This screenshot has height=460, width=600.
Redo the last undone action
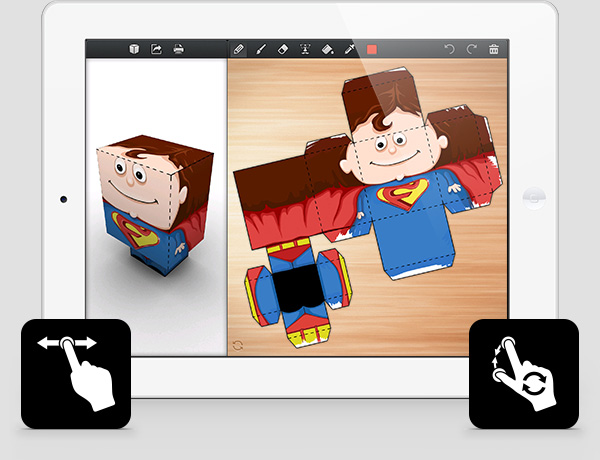[472, 48]
